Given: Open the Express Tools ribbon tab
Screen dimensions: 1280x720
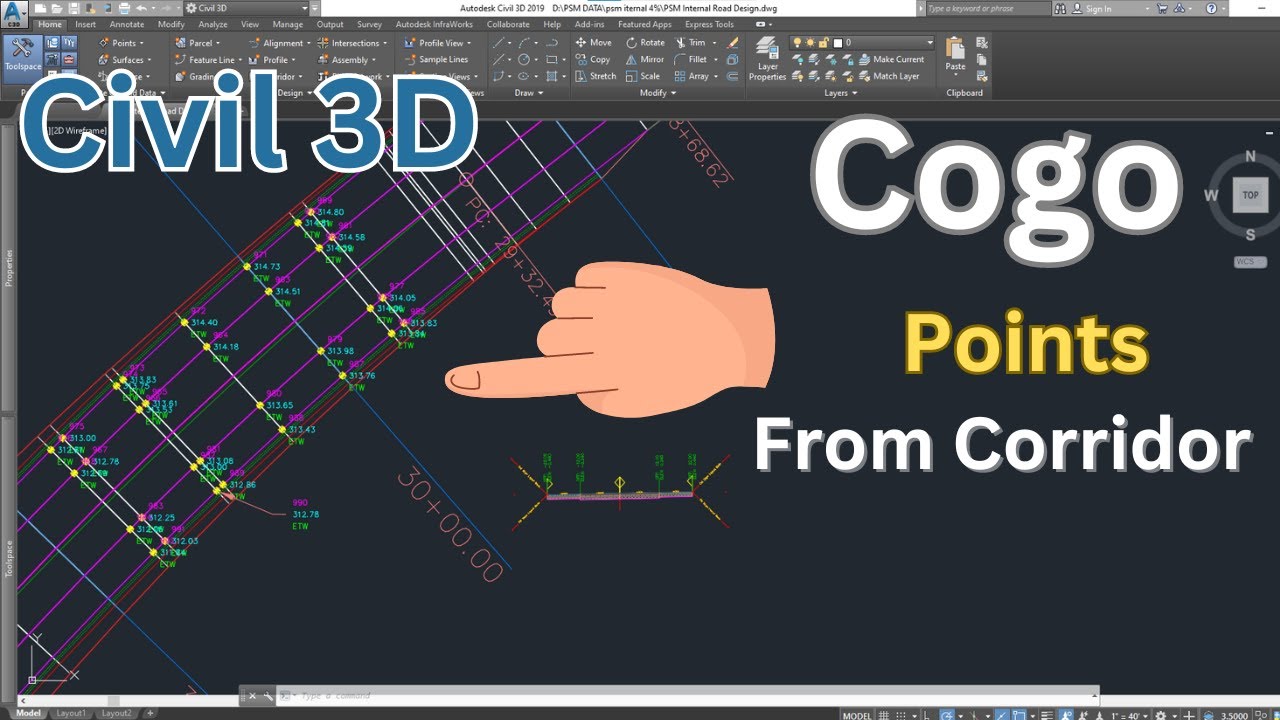Looking at the screenshot, I should [x=709, y=24].
